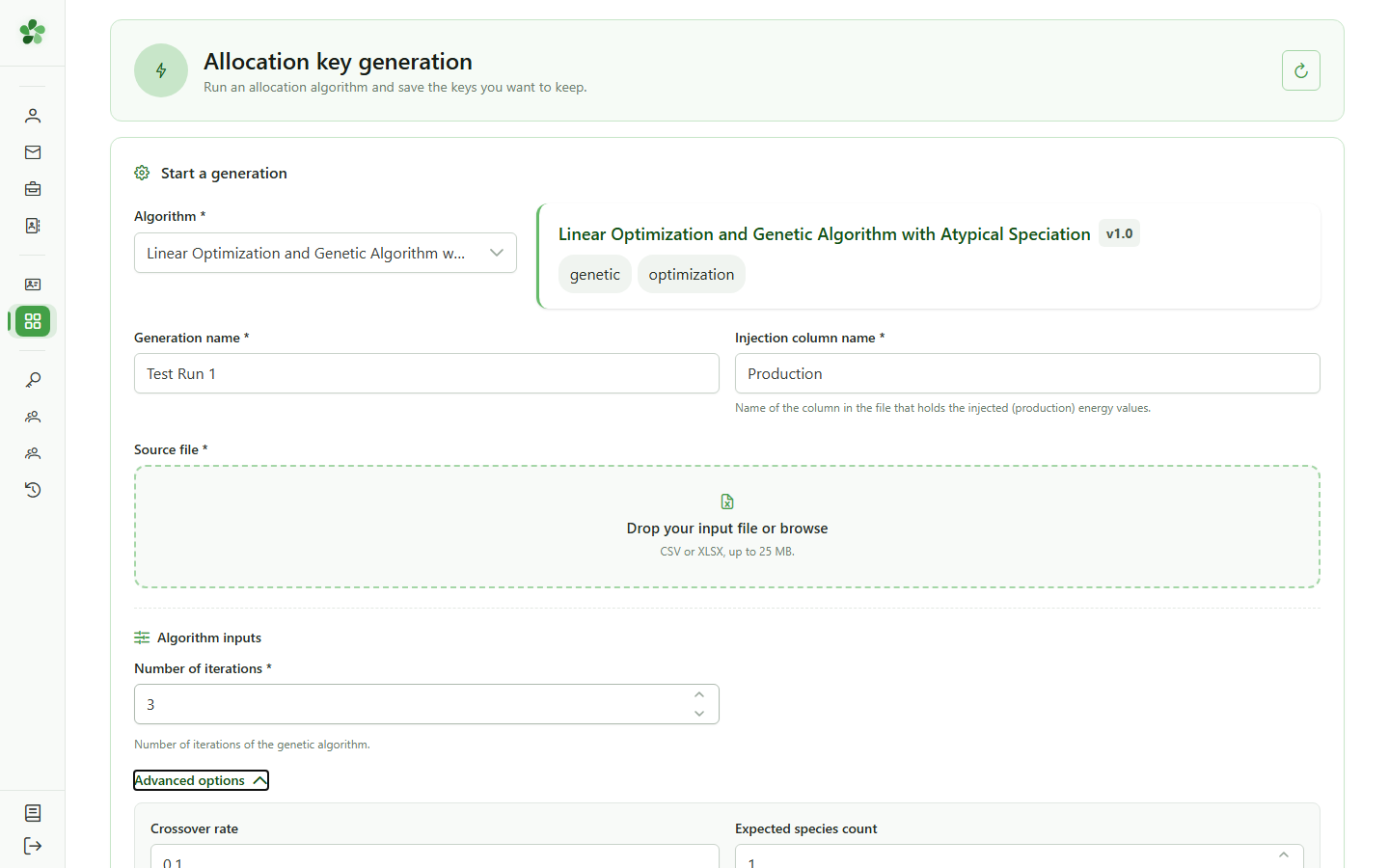Click the Allocation key generation heading

338,62
